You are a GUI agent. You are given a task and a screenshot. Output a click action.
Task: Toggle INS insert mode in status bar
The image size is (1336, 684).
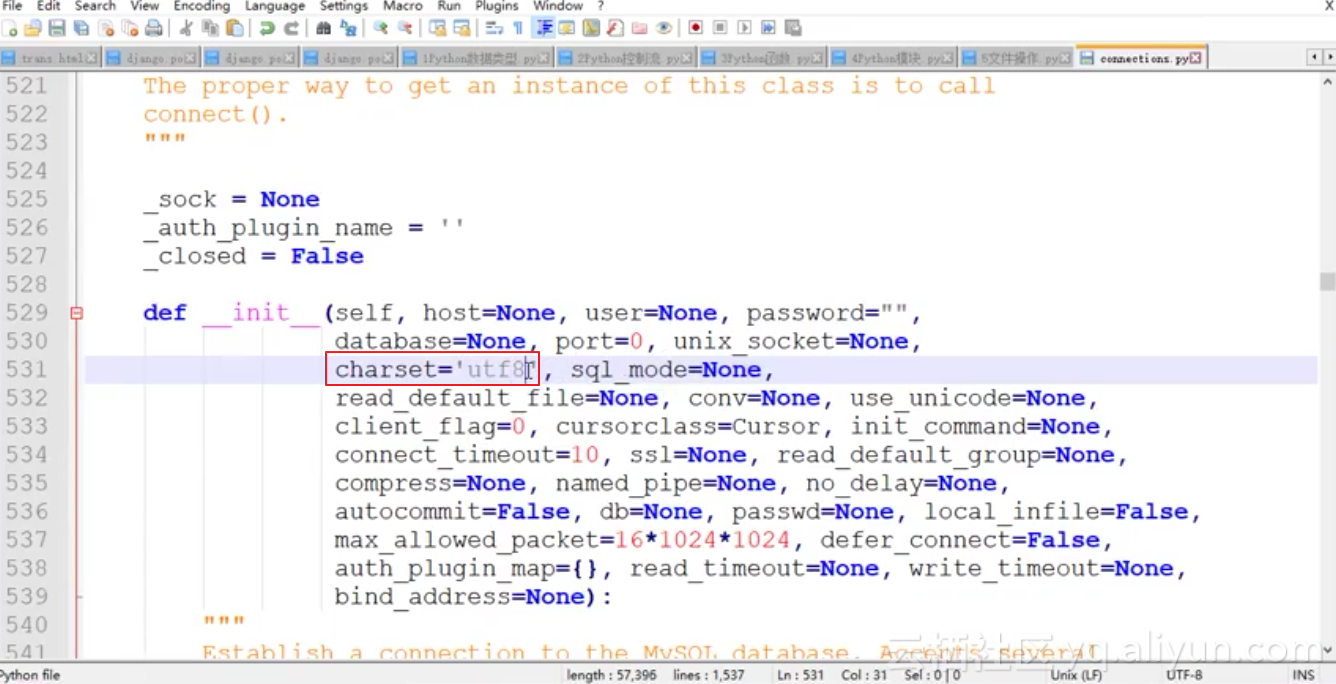(1303, 675)
